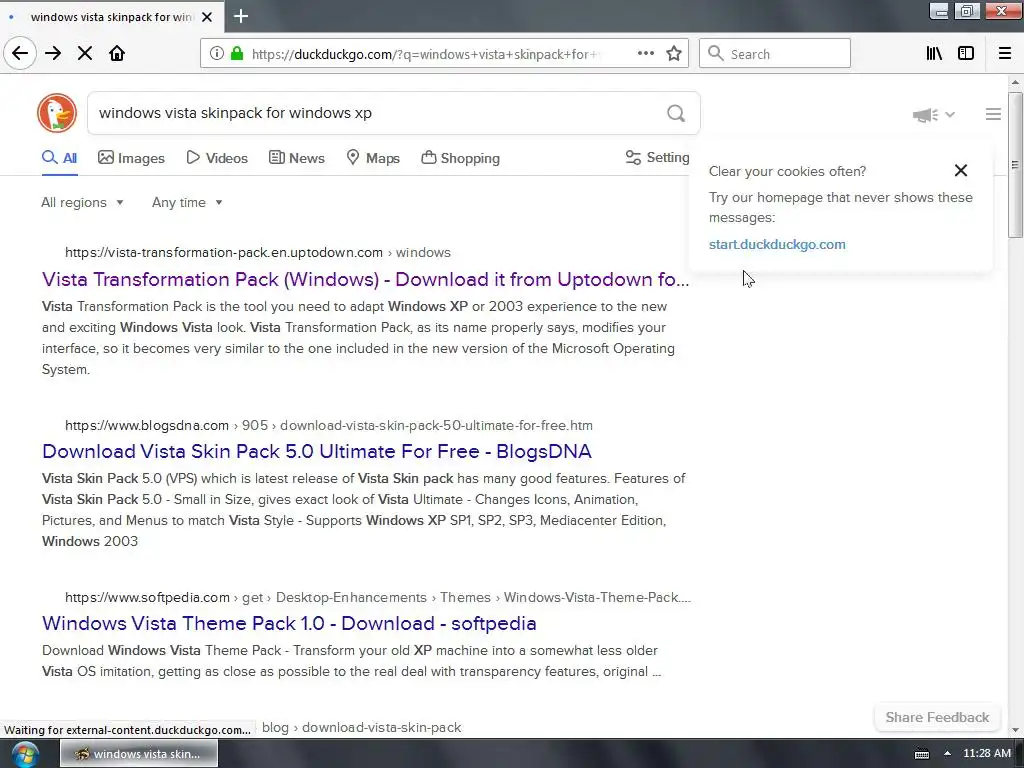Show site information icon in address bar
The width and height of the screenshot is (1024, 768).
217,54
